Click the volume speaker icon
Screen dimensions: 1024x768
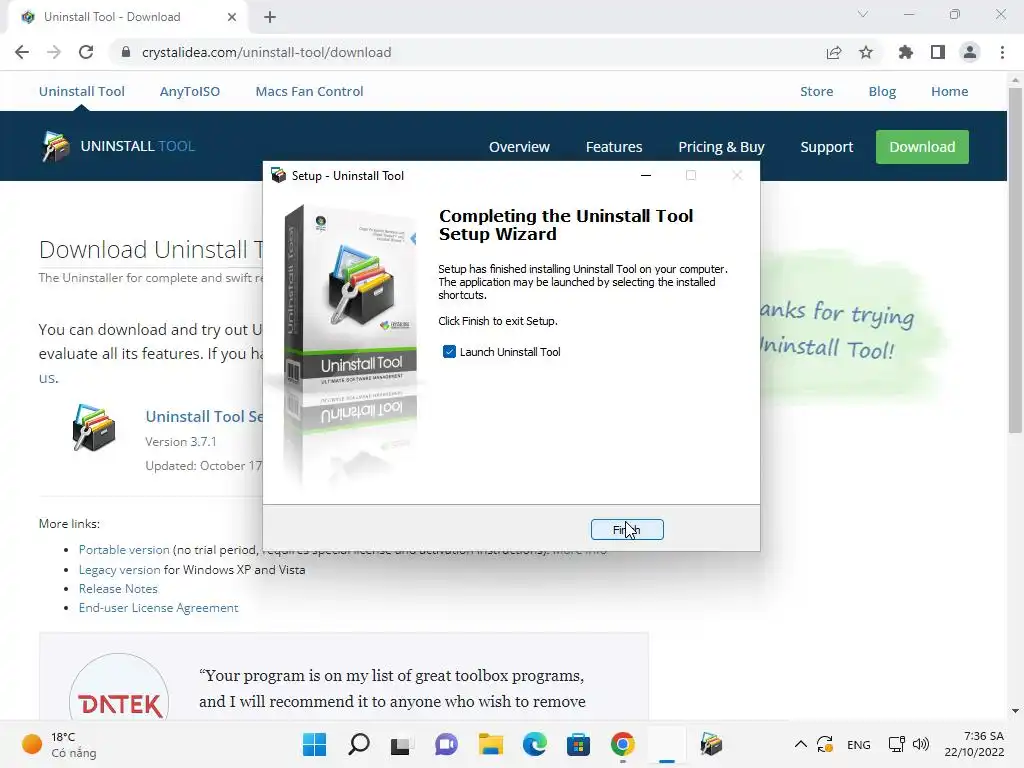(x=921, y=744)
